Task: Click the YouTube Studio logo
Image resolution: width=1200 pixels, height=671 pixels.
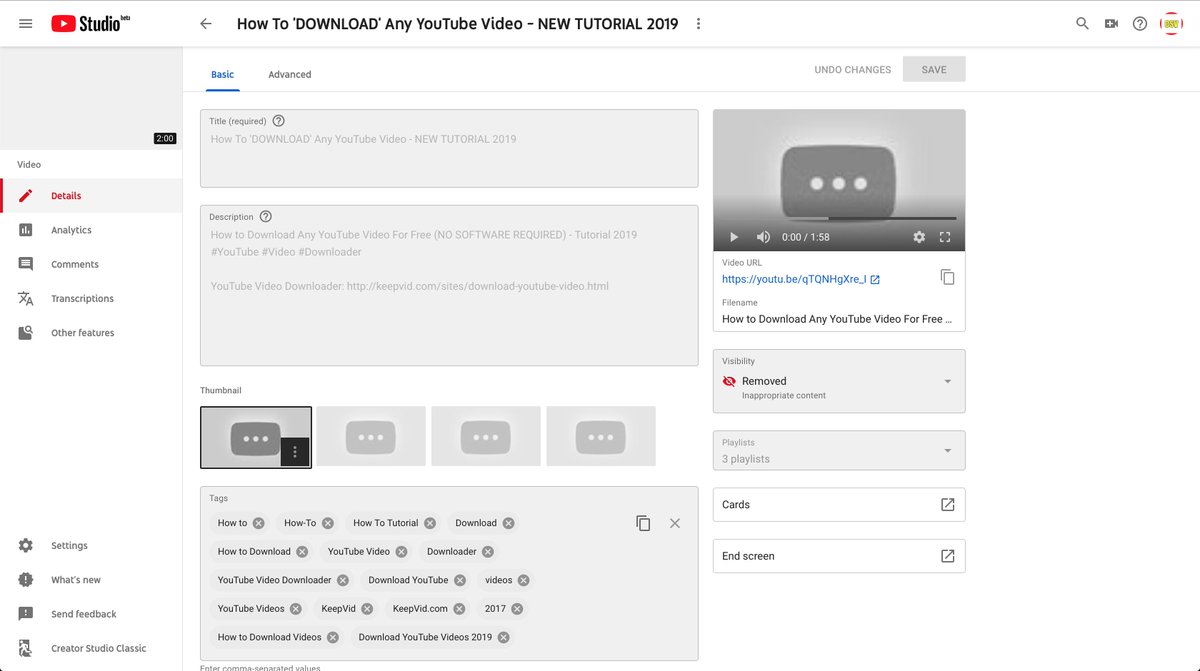Action: (x=91, y=23)
